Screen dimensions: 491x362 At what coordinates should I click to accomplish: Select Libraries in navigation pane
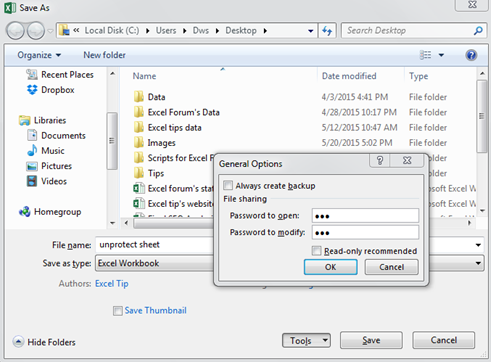(43, 120)
